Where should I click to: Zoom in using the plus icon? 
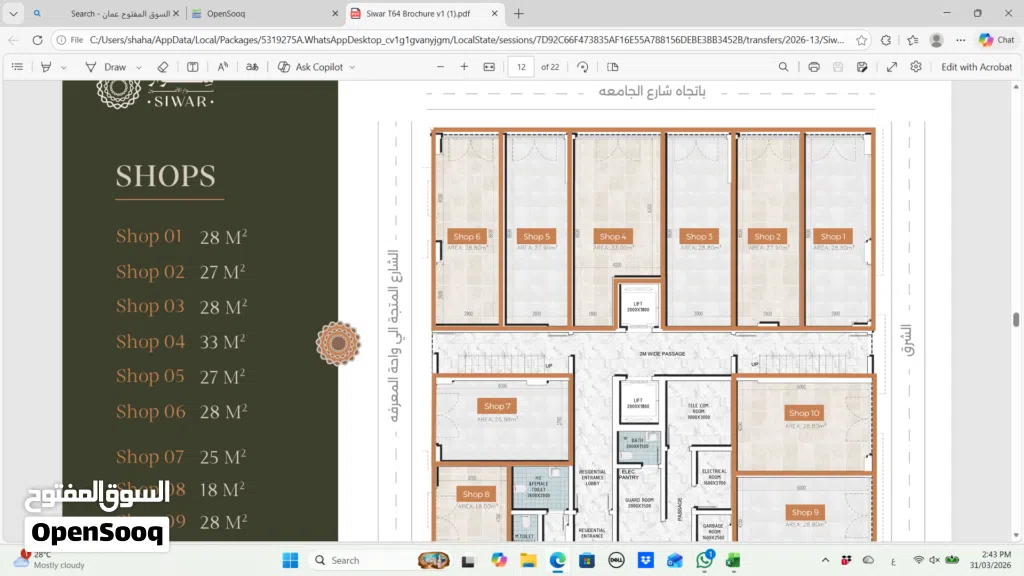coord(464,67)
